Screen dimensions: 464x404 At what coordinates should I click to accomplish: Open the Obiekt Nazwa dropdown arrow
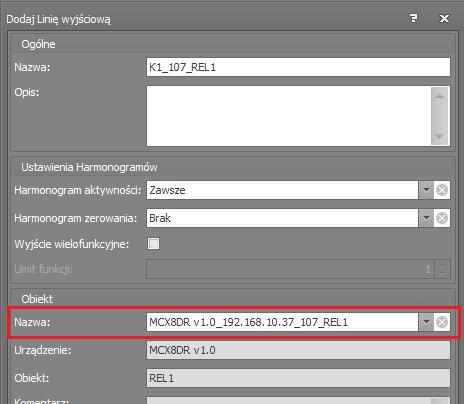tap(426, 322)
